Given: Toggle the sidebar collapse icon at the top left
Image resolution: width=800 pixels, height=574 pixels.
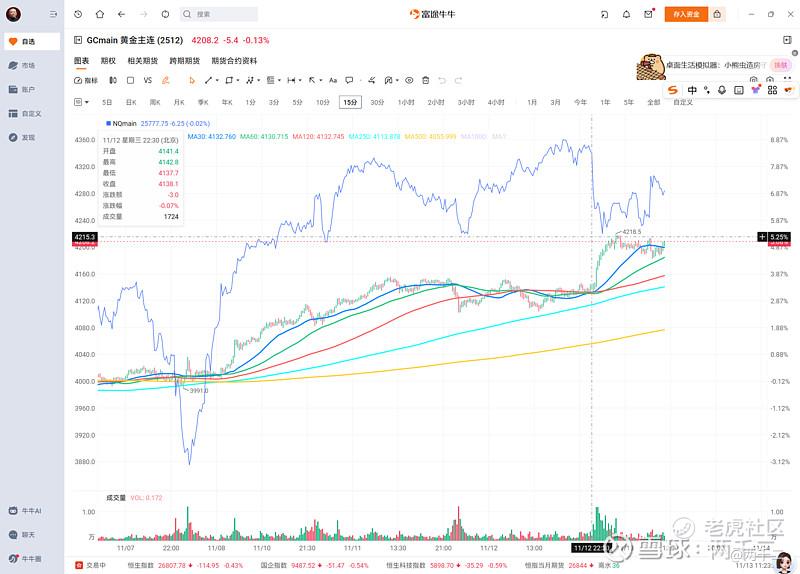Looking at the screenshot, I should pos(54,14).
